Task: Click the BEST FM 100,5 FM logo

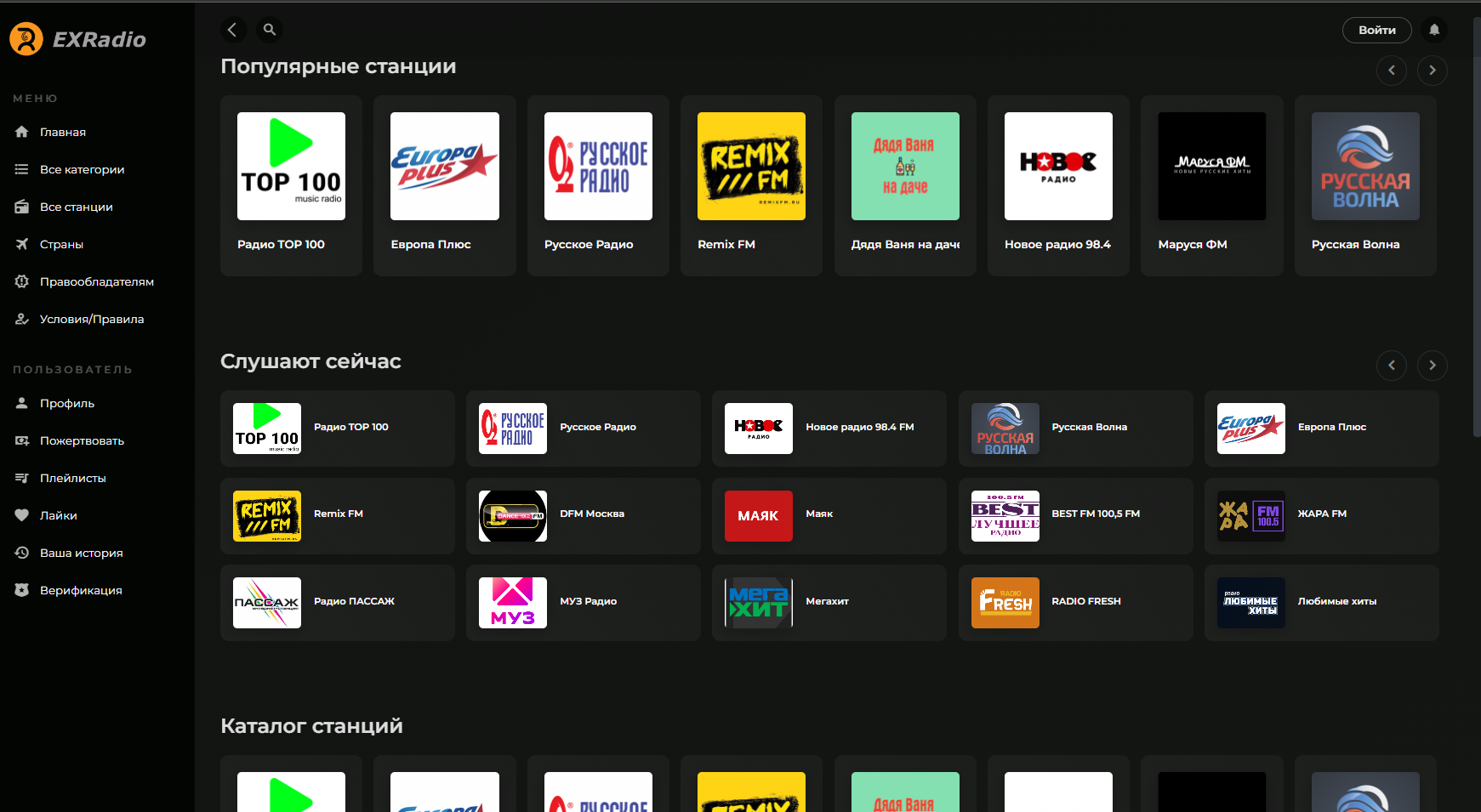Action: pyautogui.click(x=1005, y=516)
